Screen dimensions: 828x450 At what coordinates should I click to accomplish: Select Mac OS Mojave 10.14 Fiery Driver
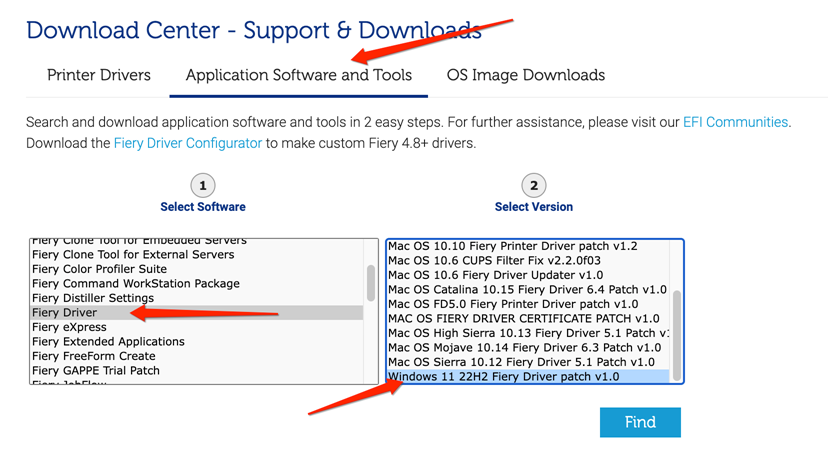click(x=524, y=347)
